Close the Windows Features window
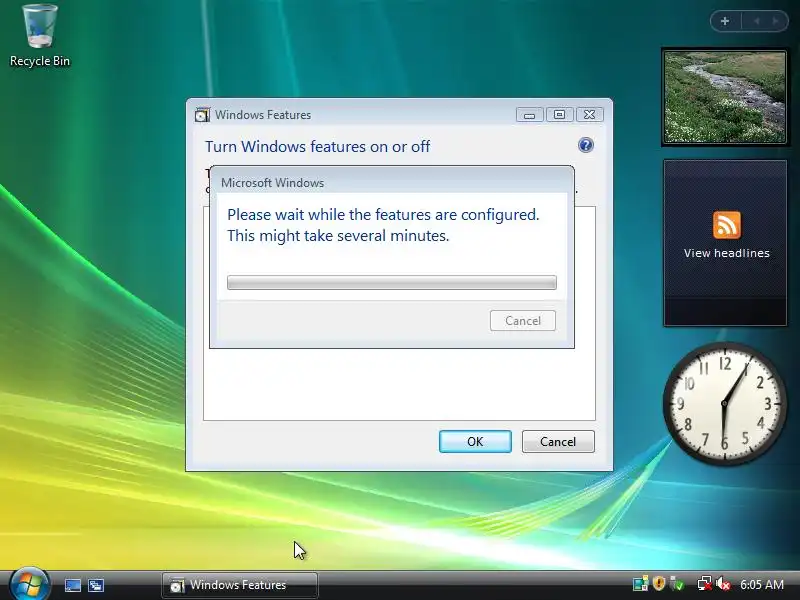This screenshot has height=600, width=800. [x=589, y=115]
